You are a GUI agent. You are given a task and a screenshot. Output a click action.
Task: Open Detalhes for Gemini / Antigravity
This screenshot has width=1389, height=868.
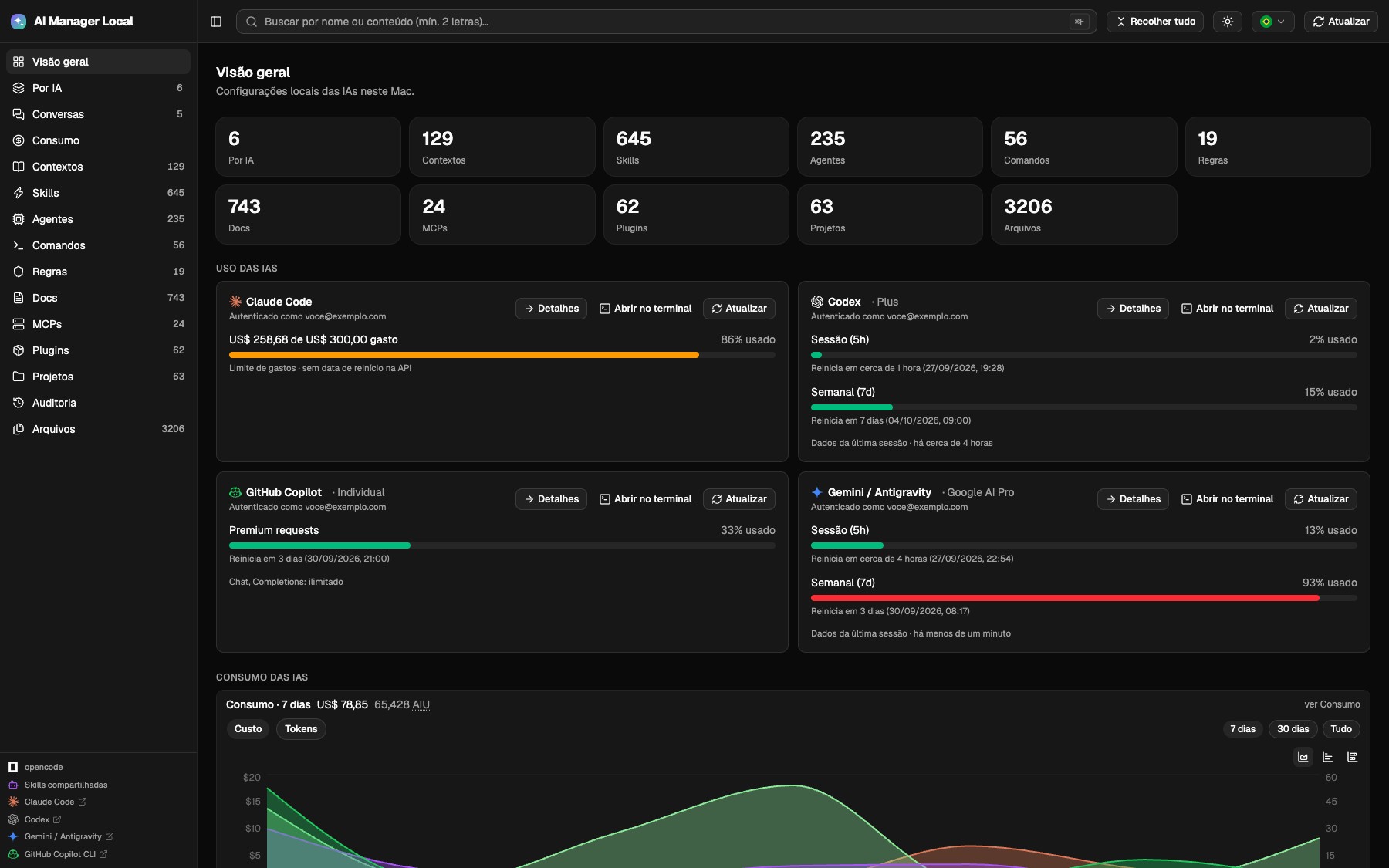(x=1133, y=499)
